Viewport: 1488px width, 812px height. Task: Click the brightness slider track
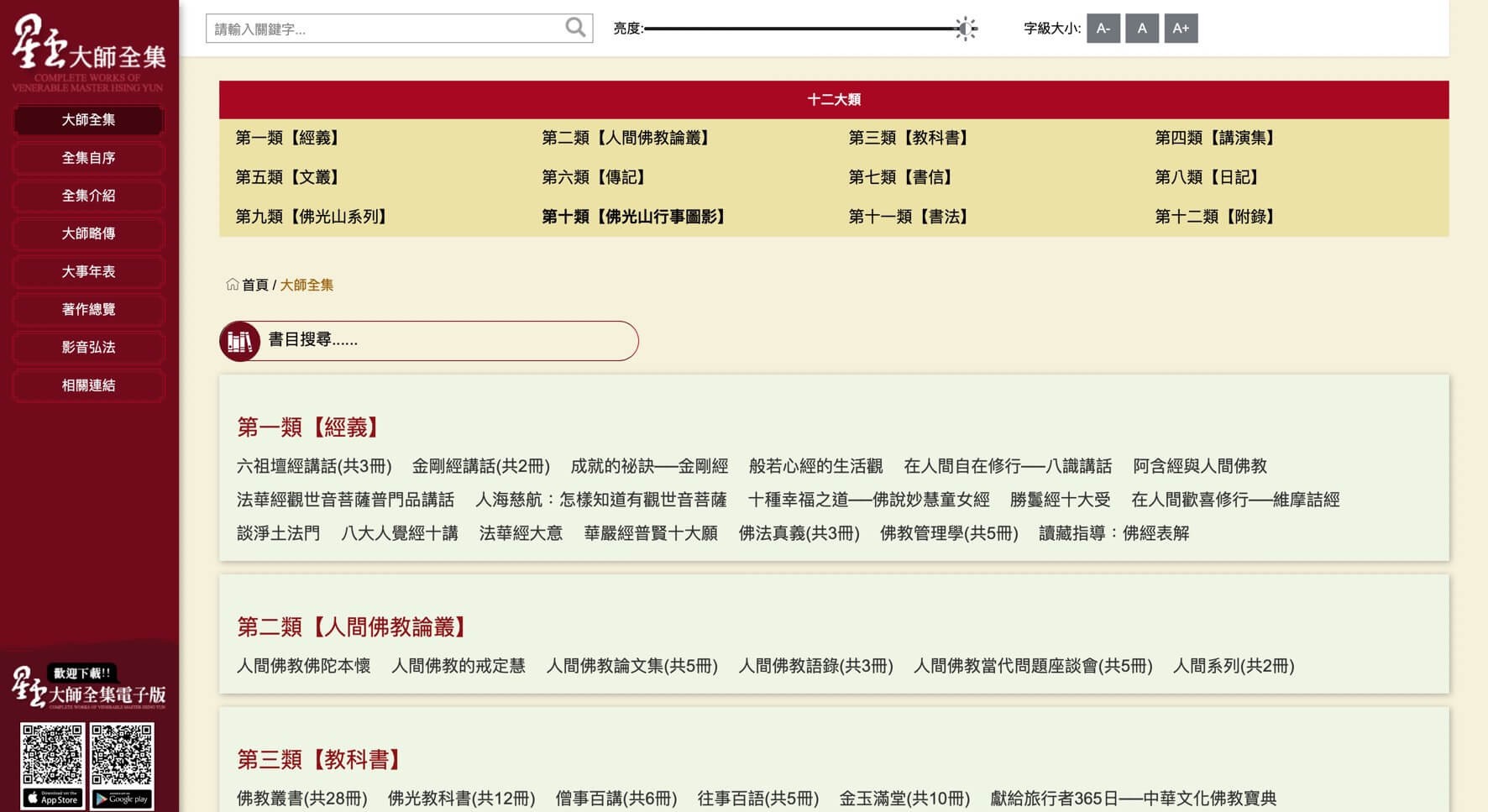(798, 29)
